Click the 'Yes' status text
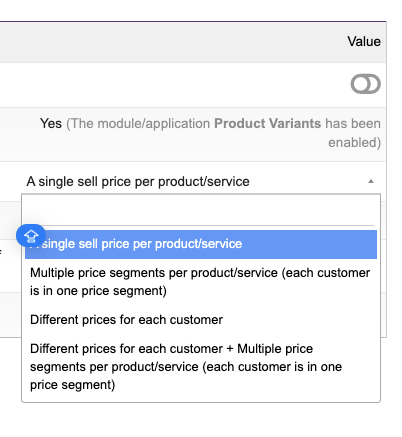Screen dimensions: 402x437 pos(51,123)
